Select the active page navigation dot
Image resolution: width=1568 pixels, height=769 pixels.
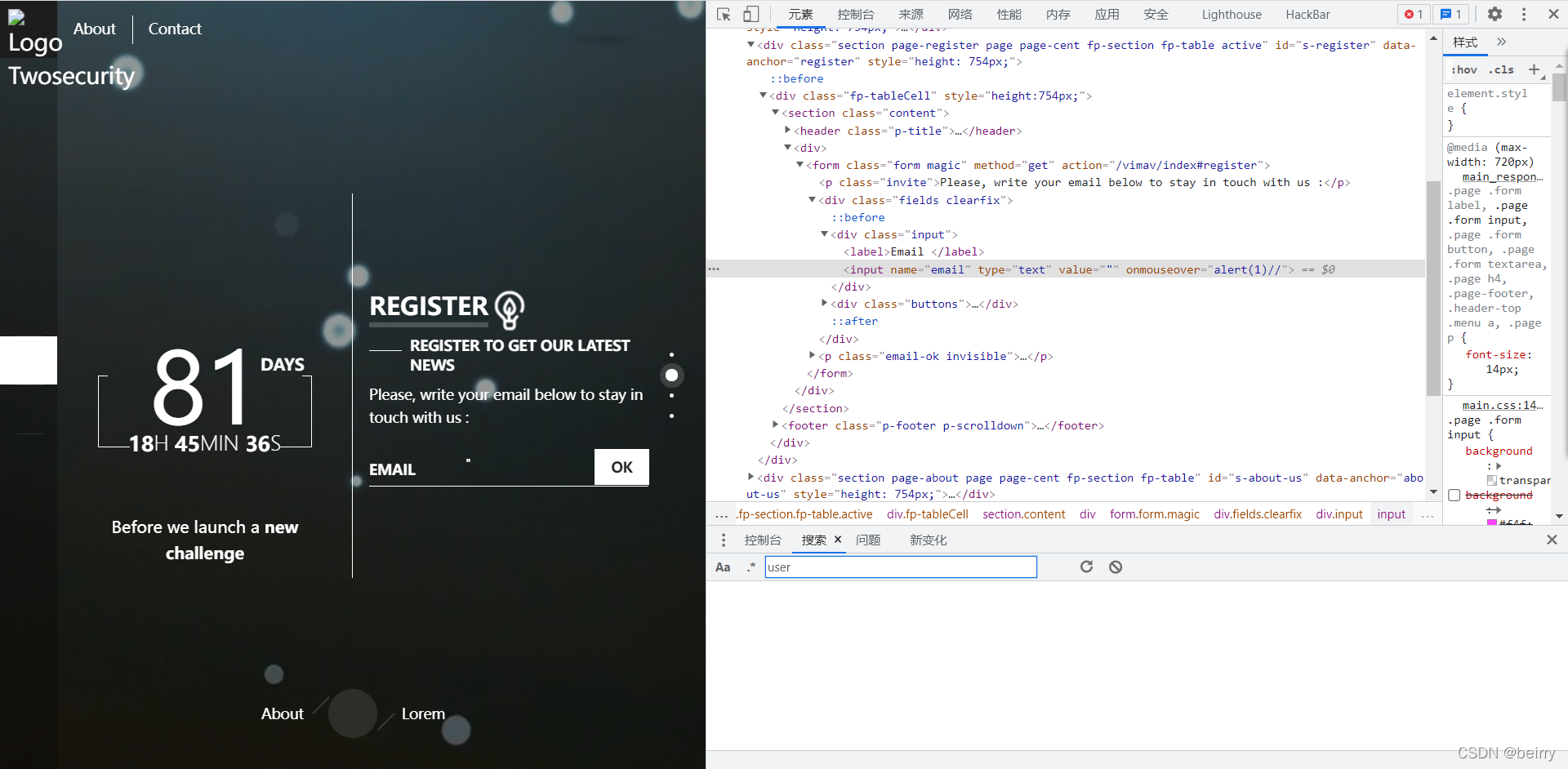[671, 375]
